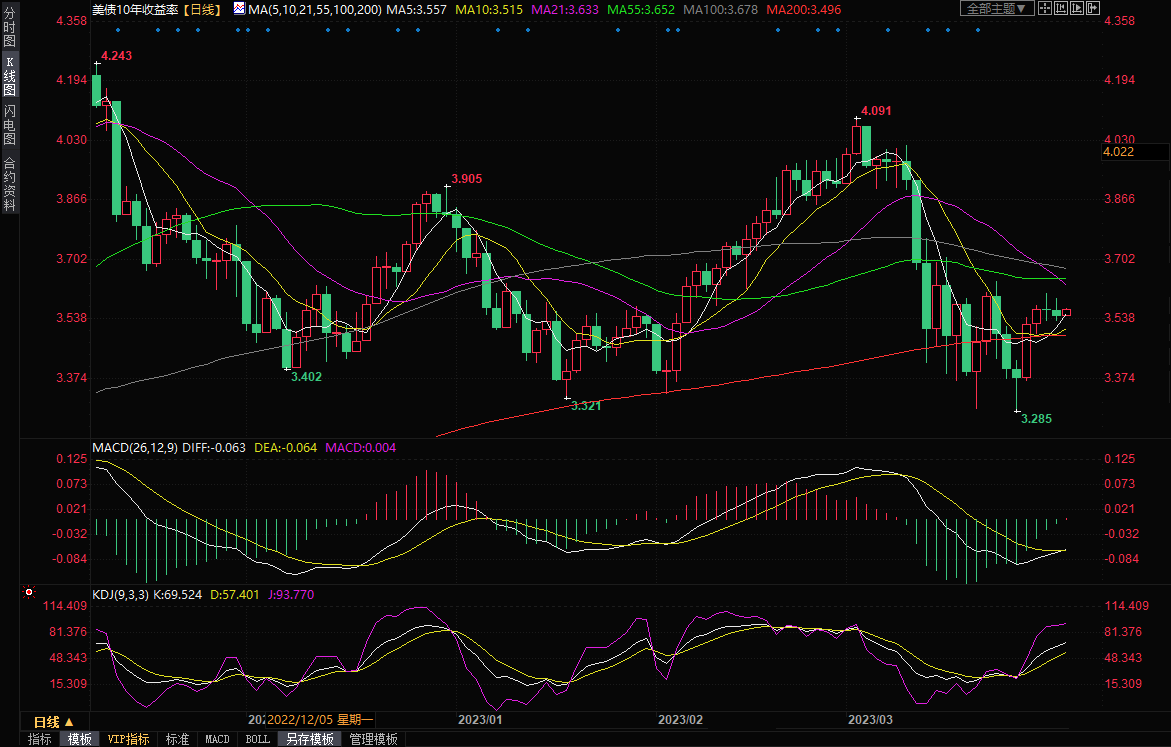
Task: Expand the 日线 period selector
Action: 53,721
